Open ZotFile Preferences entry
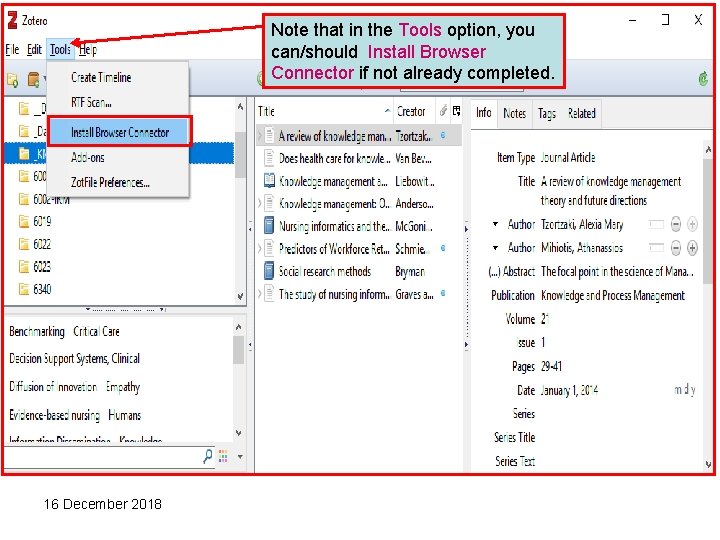Viewport: 720px width, 540px height. [110, 182]
